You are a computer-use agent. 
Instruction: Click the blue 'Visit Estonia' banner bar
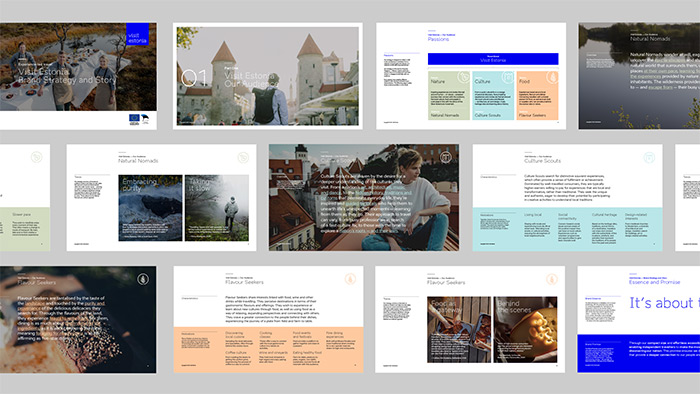[x=493, y=59]
